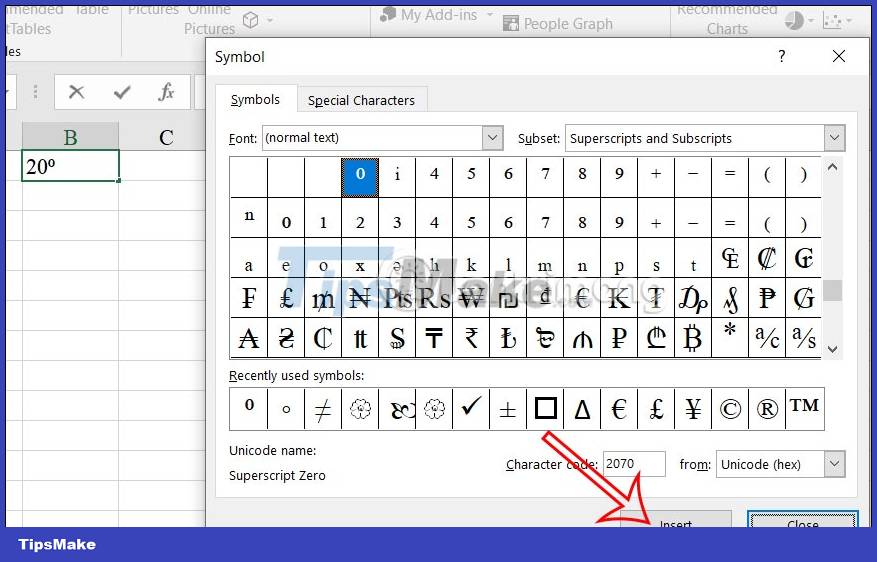Select the Bitcoin sign ₿

click(693, 338)
